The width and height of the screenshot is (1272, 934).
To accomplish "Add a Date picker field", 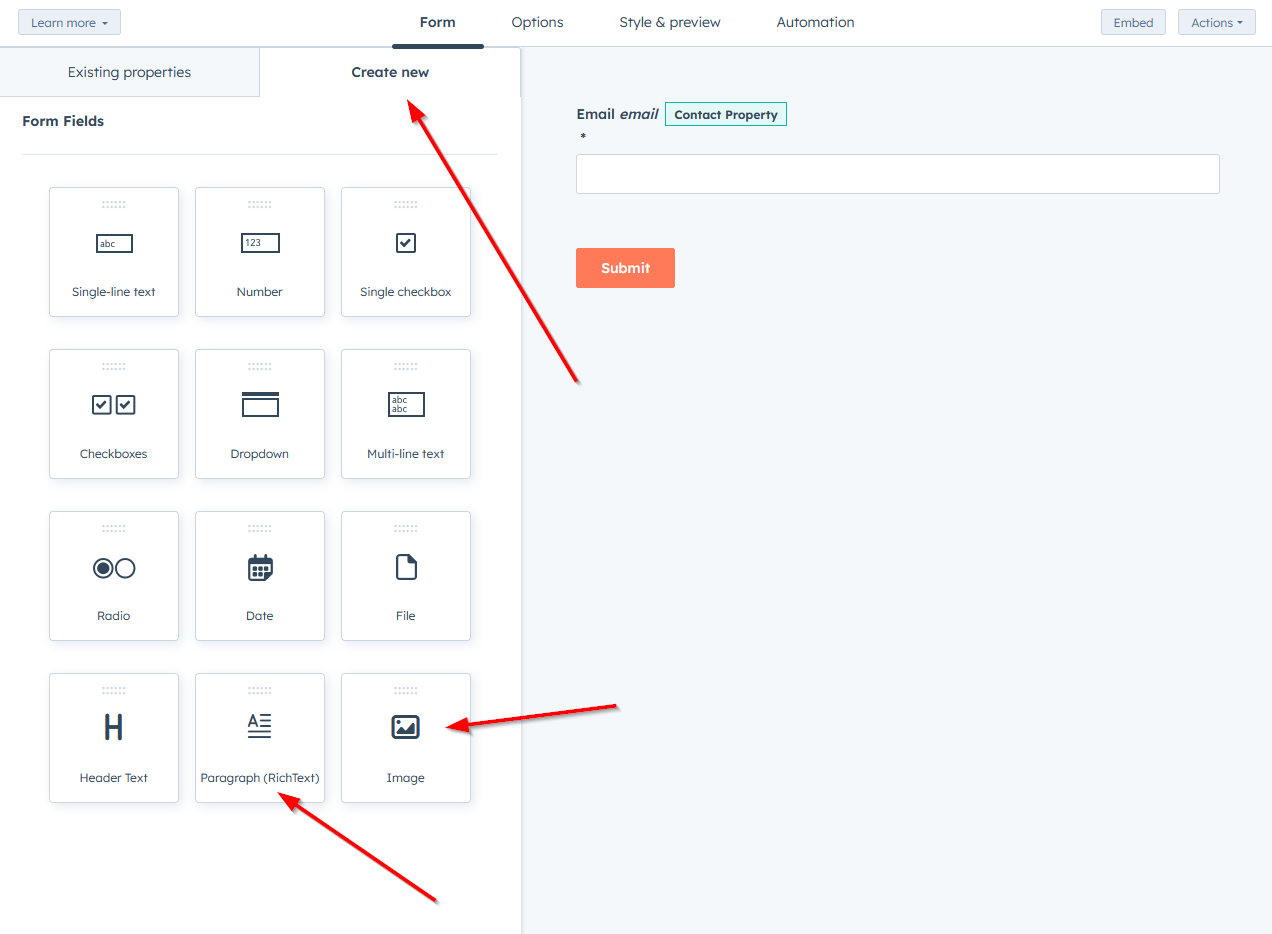I will [x=259, y=575].
